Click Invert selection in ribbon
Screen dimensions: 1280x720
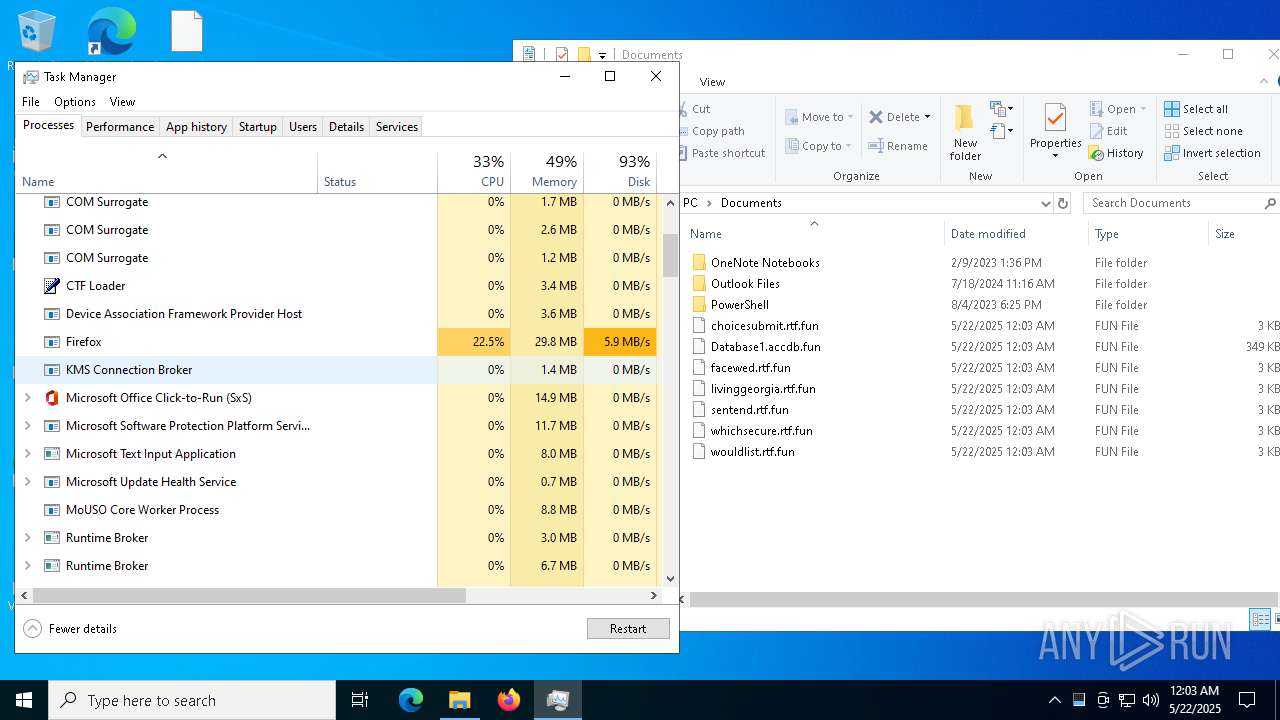coord(1212,153)
